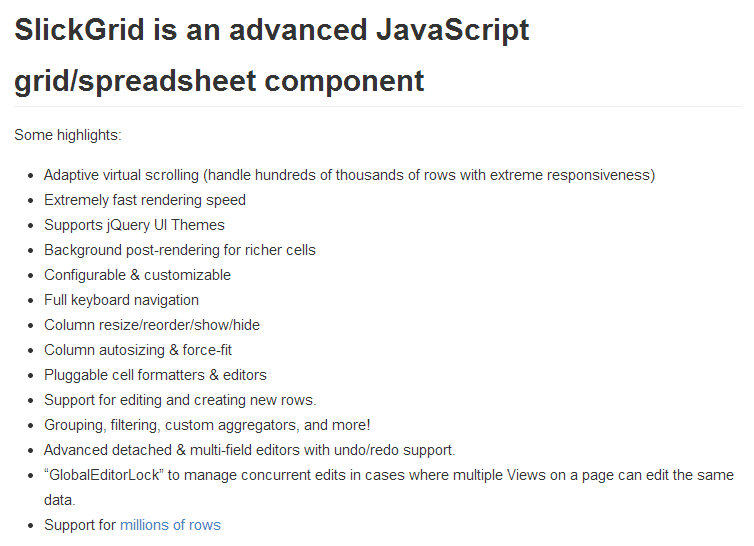This screenshot has width=754, height=546.
Task: Click the 'SlickGrid is an advanced JavaScript' heading
Action: tap(272, 30)
